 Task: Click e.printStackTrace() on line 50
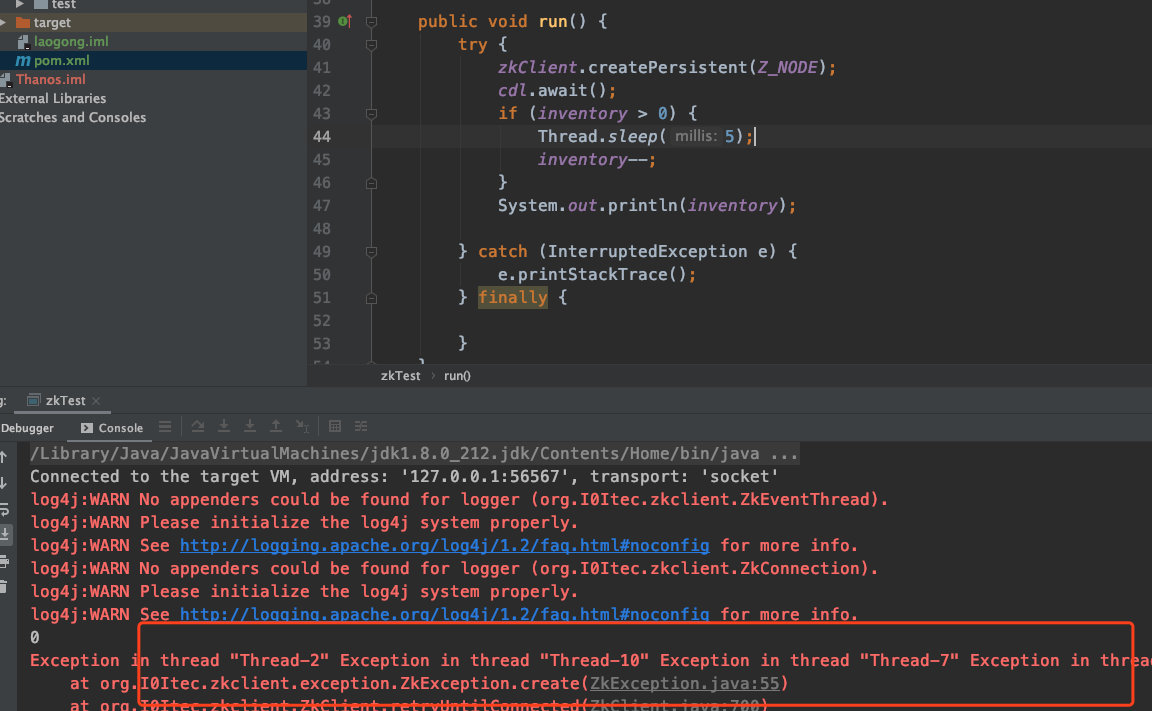[x=597, y=275]
